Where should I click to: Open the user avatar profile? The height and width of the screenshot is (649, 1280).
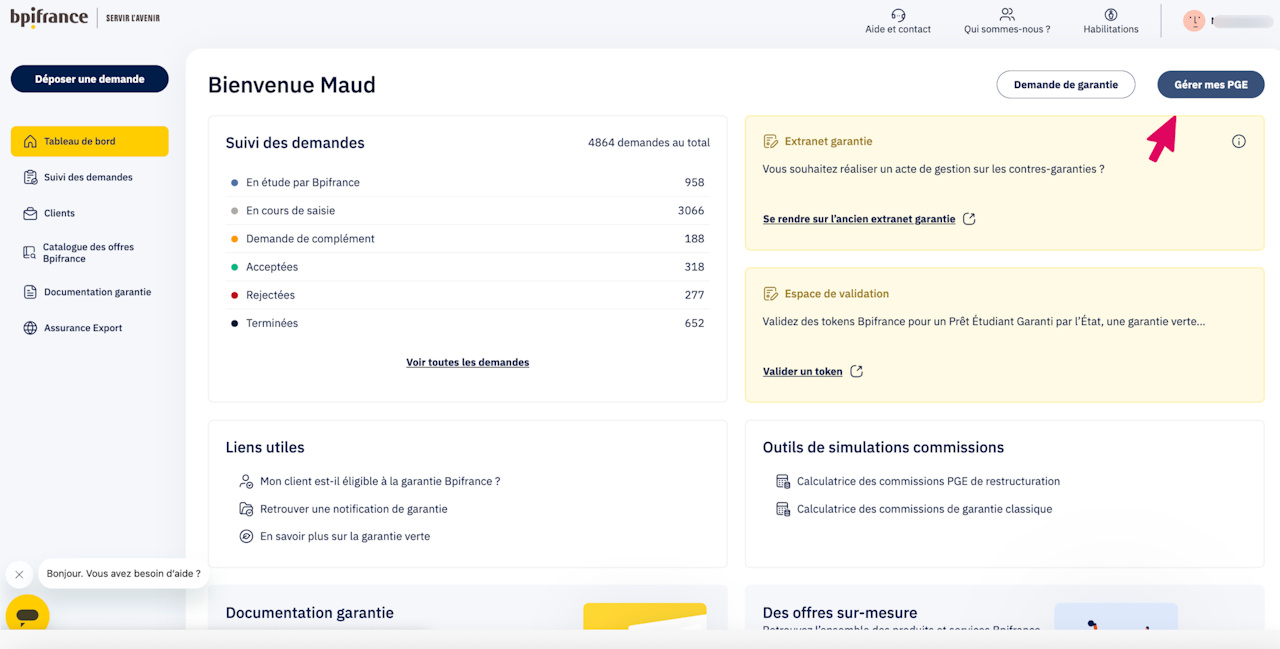1194,20
